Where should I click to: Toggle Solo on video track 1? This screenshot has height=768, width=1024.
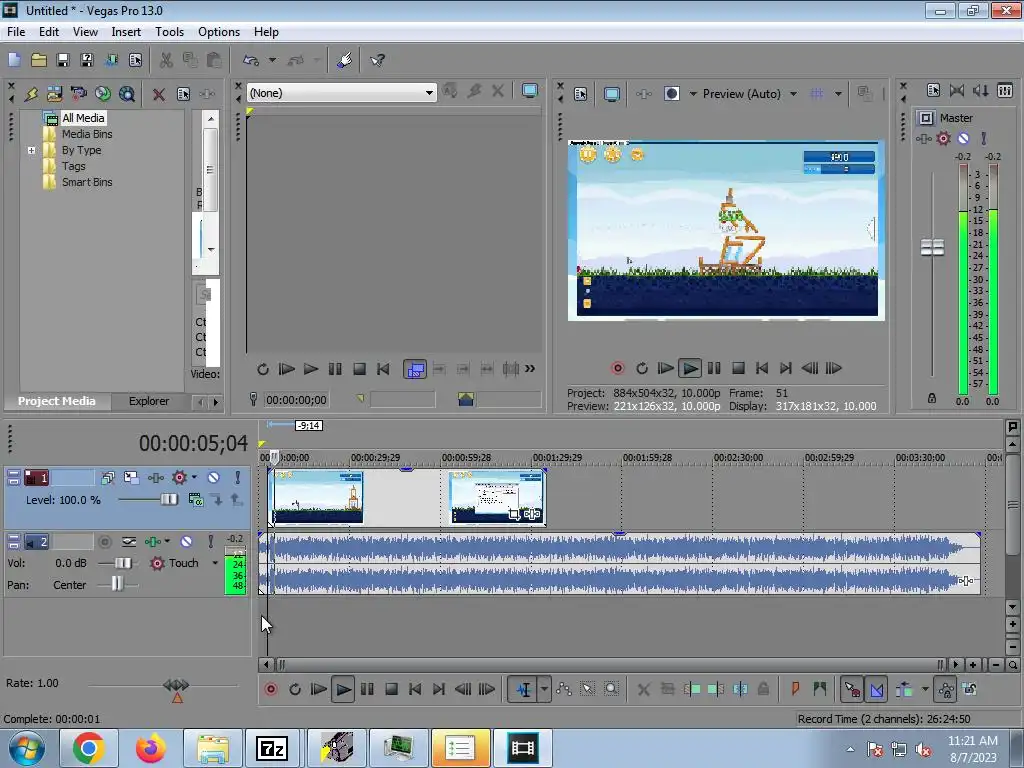pyautogui.click(x=238, y=478)
